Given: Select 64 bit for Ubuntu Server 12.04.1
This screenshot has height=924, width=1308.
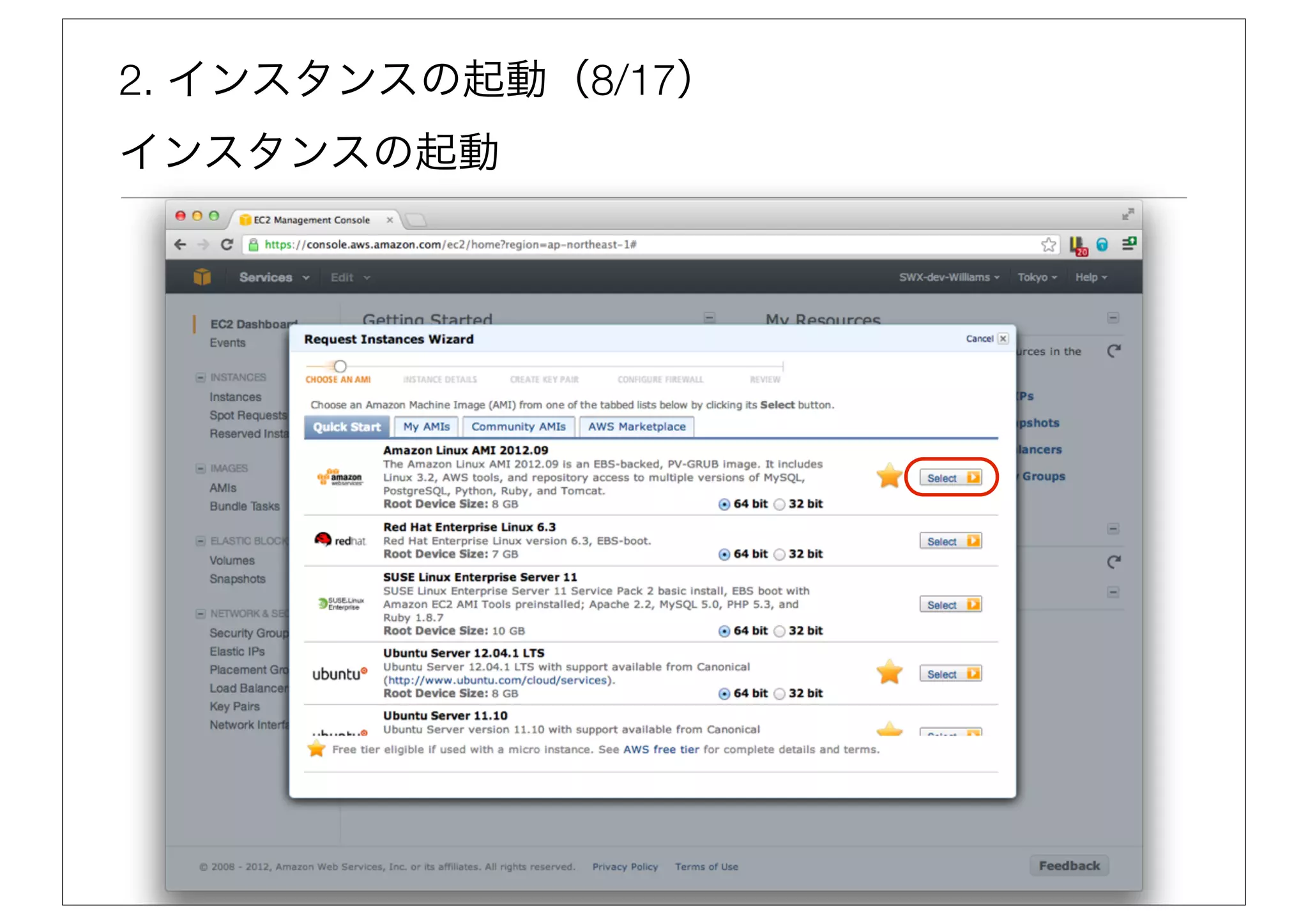Looking at the screenshot, I should coord(724,694).
